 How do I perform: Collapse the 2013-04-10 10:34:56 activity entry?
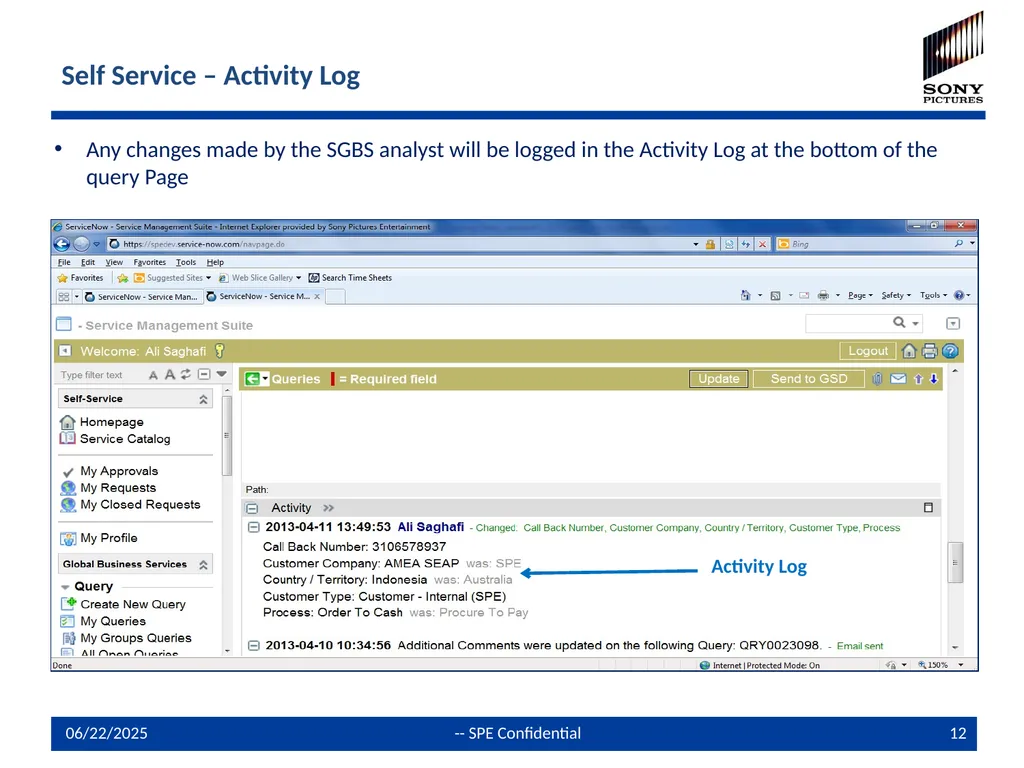[254, 646]
